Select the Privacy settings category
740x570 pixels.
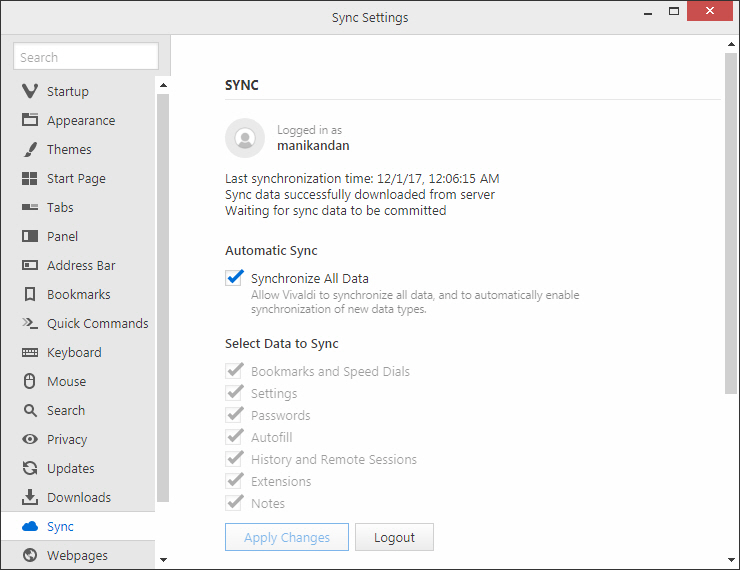pos(78,439)
